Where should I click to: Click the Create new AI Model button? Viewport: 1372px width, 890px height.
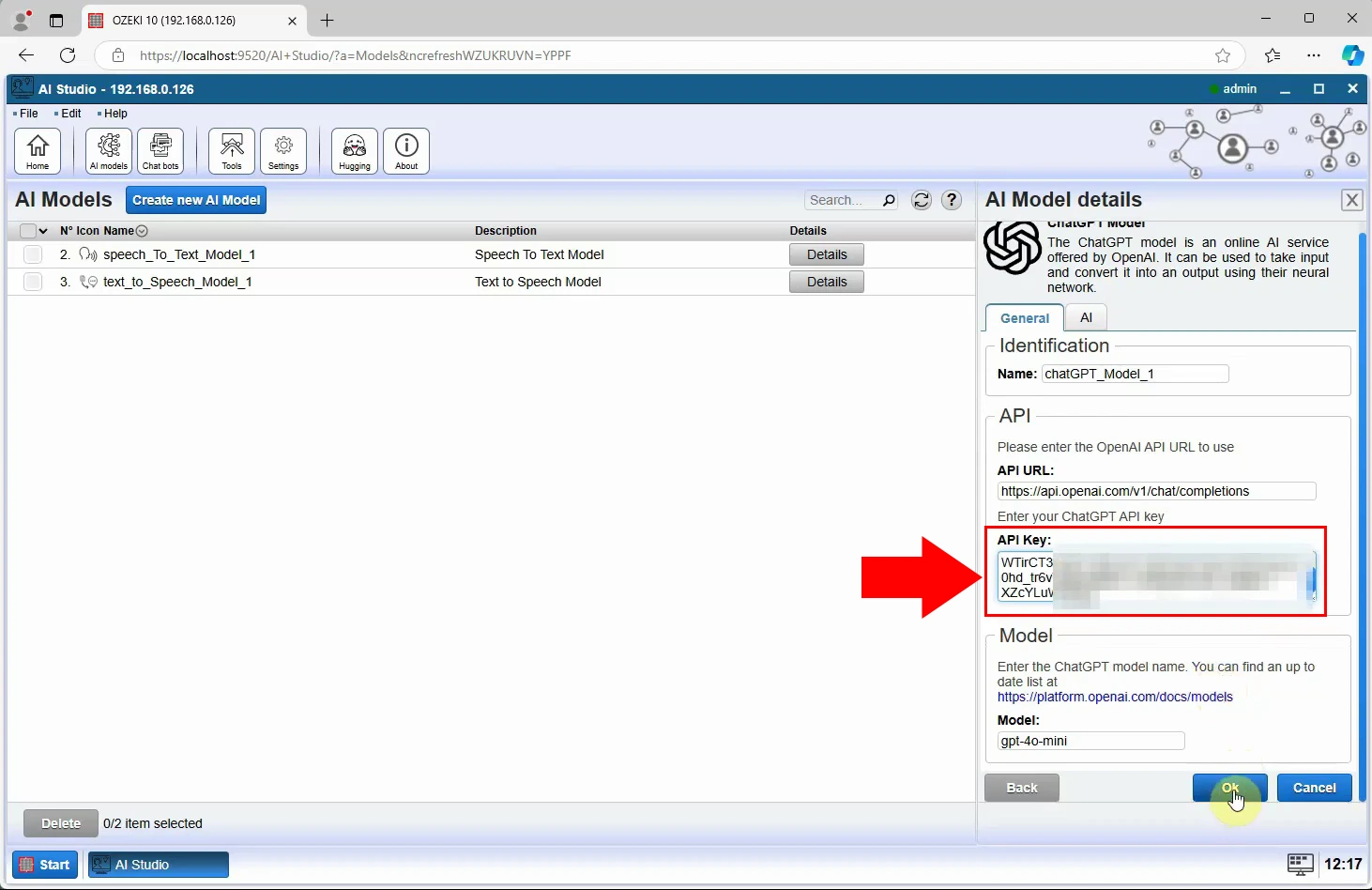pyautogui.click(x=196, y=200)
